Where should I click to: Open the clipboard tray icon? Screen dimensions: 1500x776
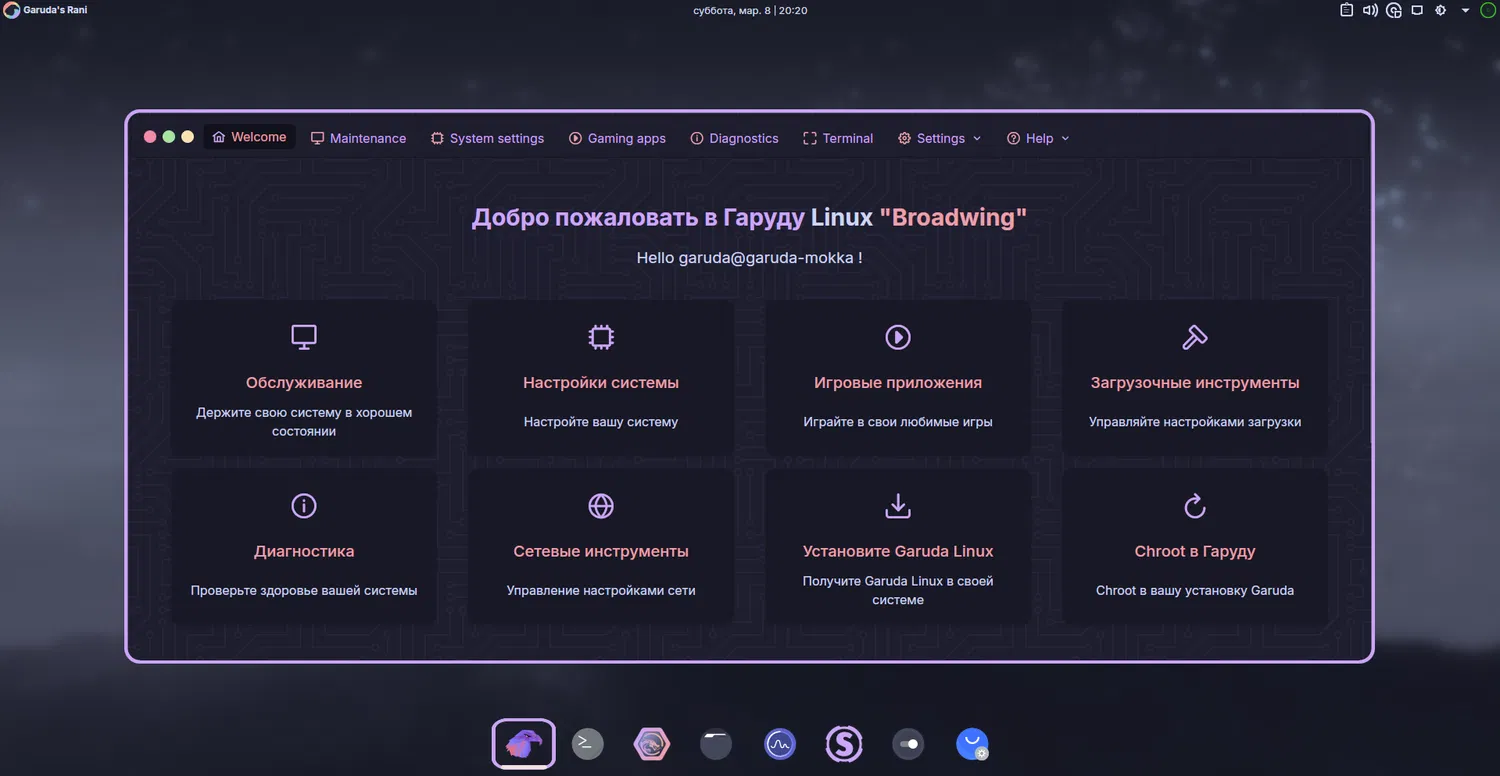click(1346, 10)
